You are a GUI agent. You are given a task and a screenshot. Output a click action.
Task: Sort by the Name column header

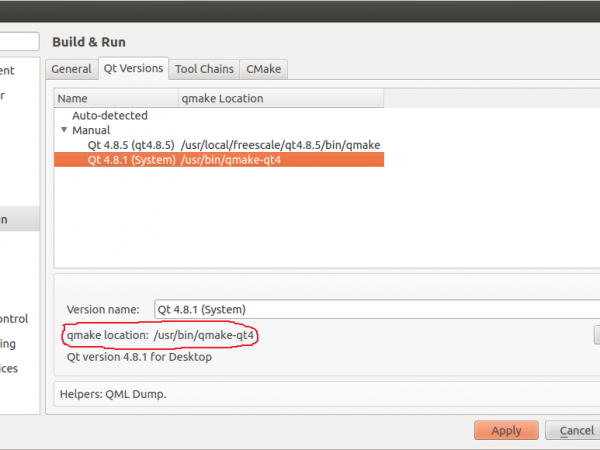click(x=115, y=98)
